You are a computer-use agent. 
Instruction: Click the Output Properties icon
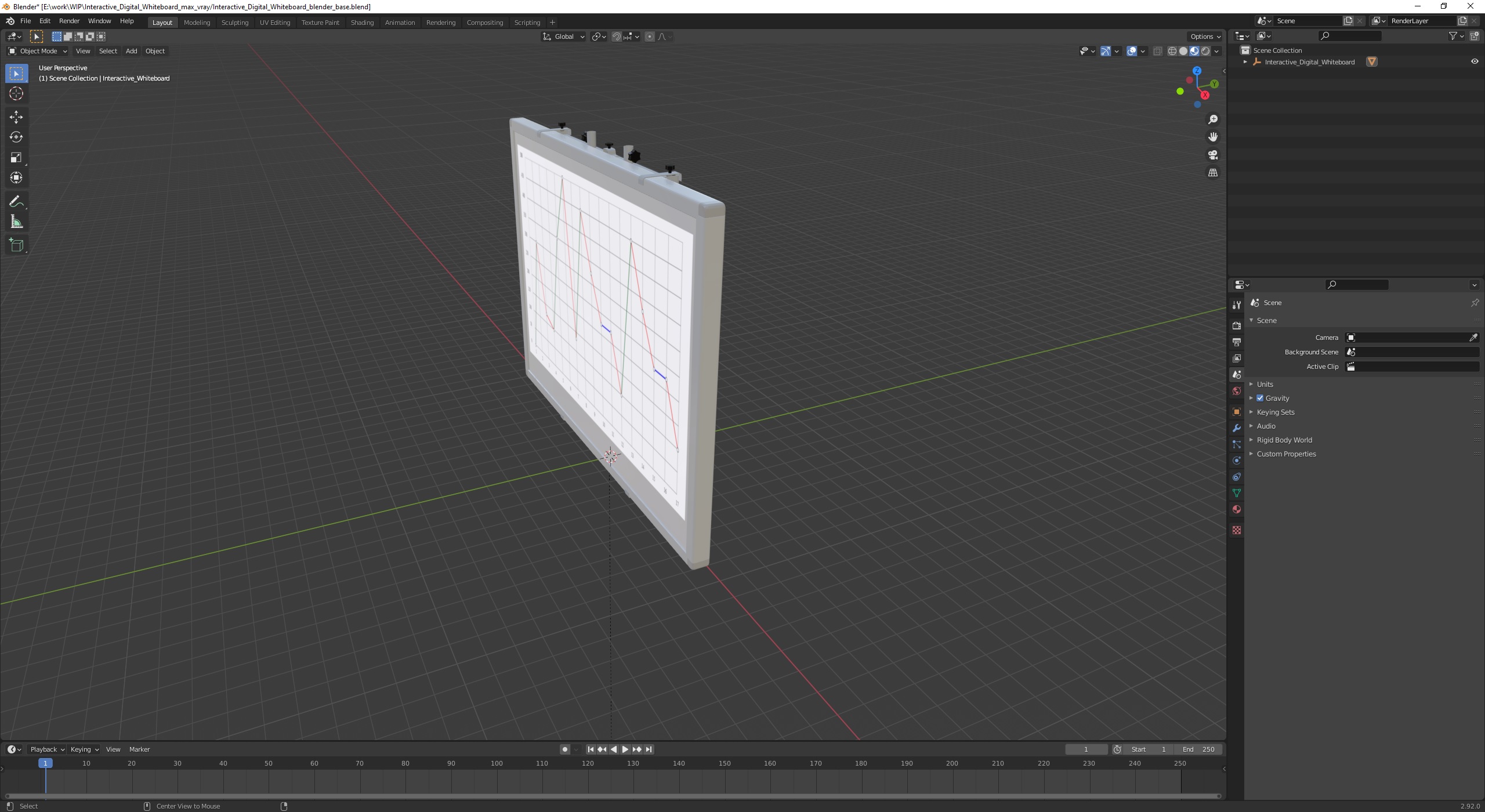pos(1237,342)
